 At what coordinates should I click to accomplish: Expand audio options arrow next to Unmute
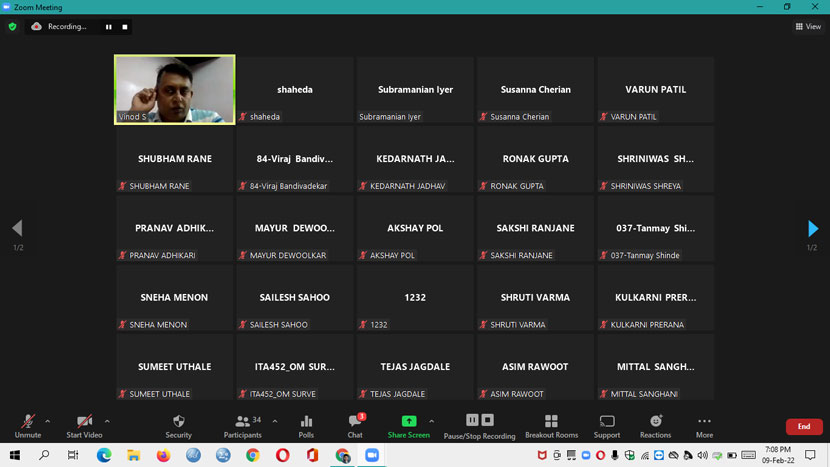tap(47, 421)
